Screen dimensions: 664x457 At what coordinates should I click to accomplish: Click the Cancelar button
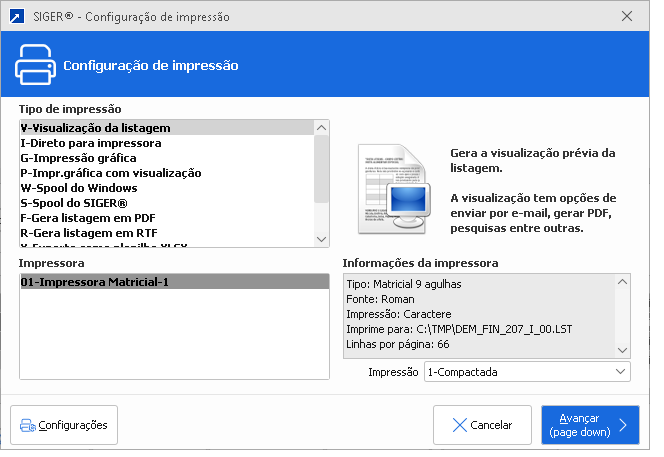tap(482, 425)
